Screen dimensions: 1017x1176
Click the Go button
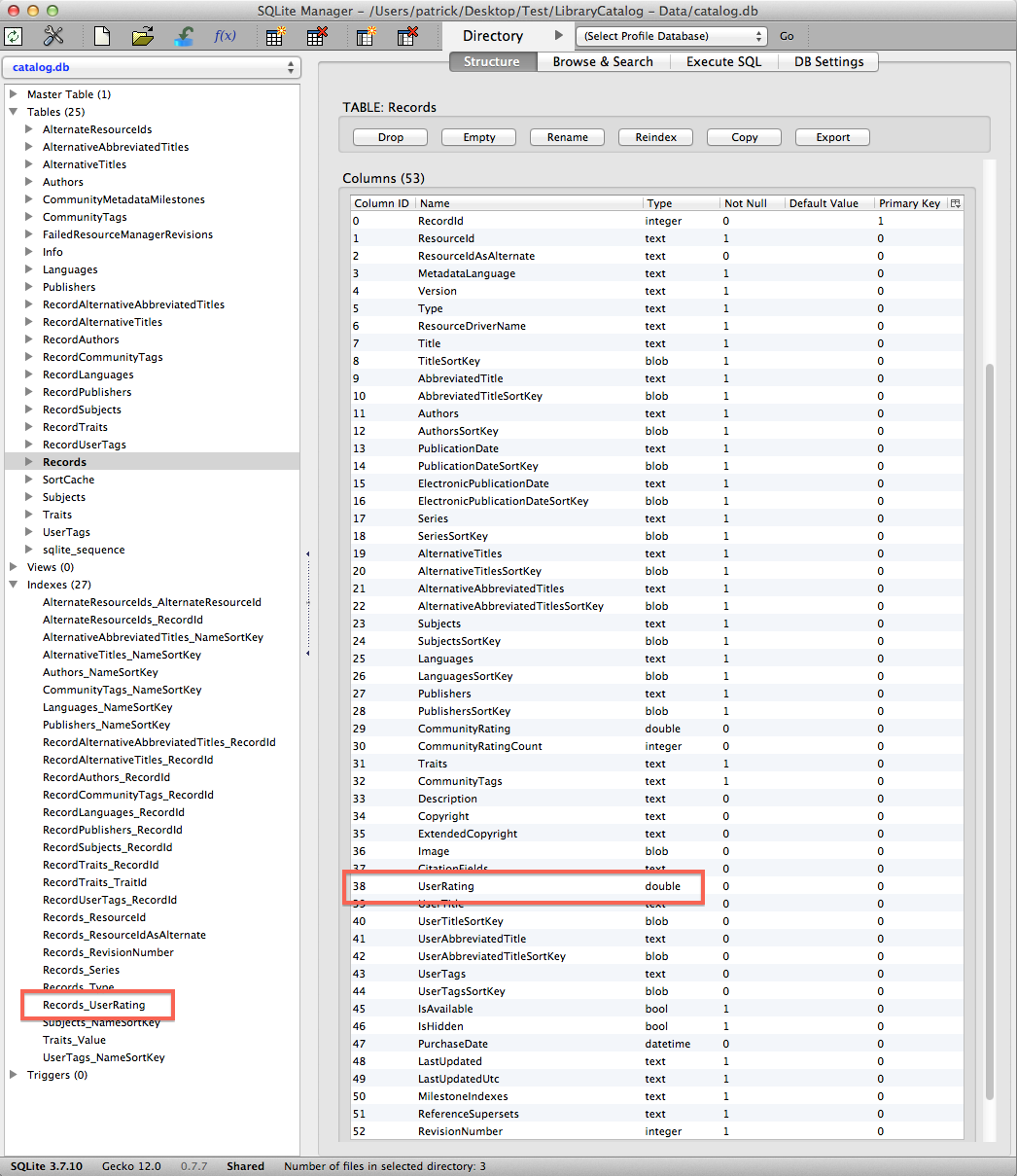click(x=787, y=36)
